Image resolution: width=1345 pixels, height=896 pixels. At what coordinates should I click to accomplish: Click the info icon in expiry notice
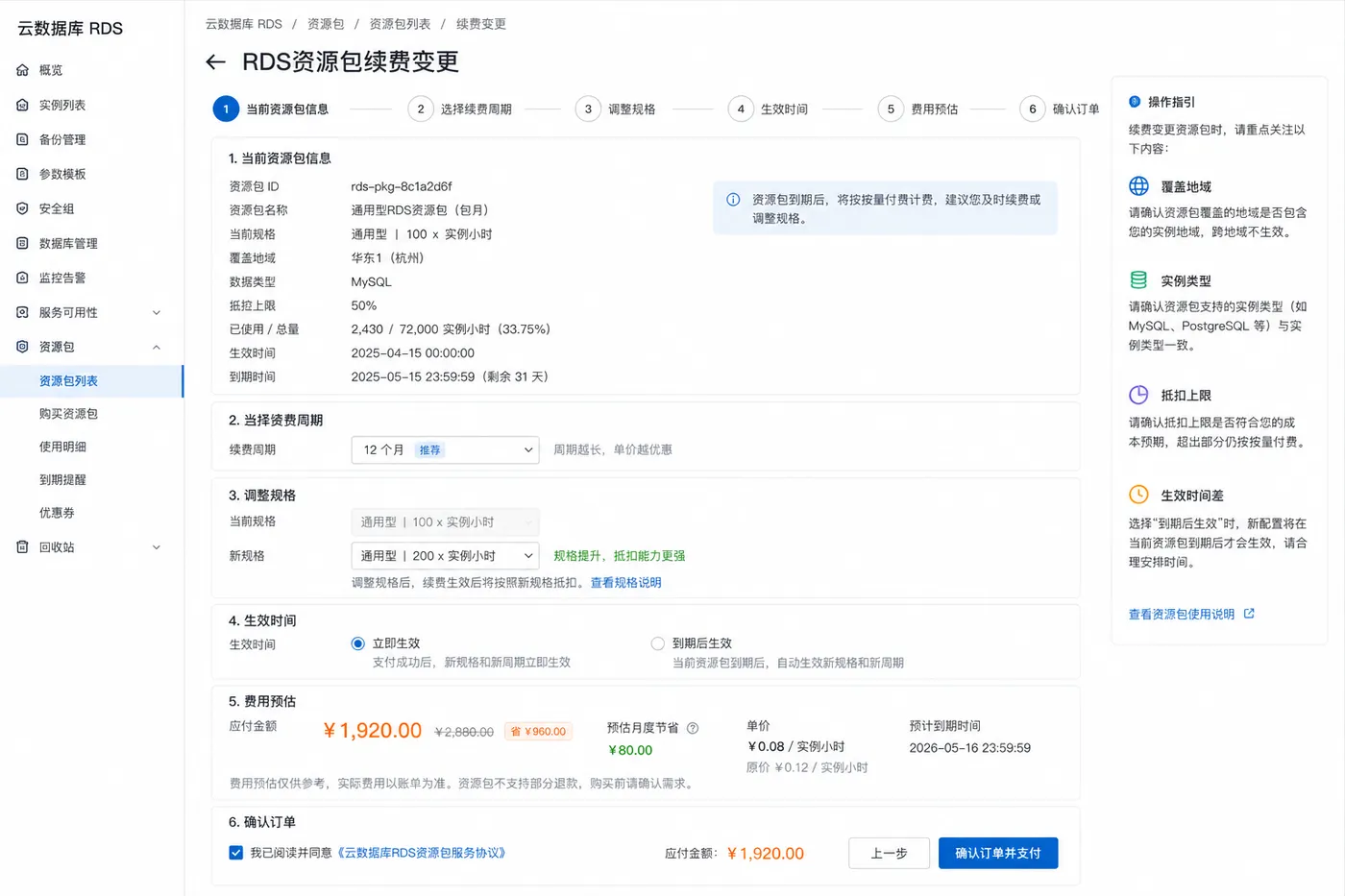(x=733, y=200)
